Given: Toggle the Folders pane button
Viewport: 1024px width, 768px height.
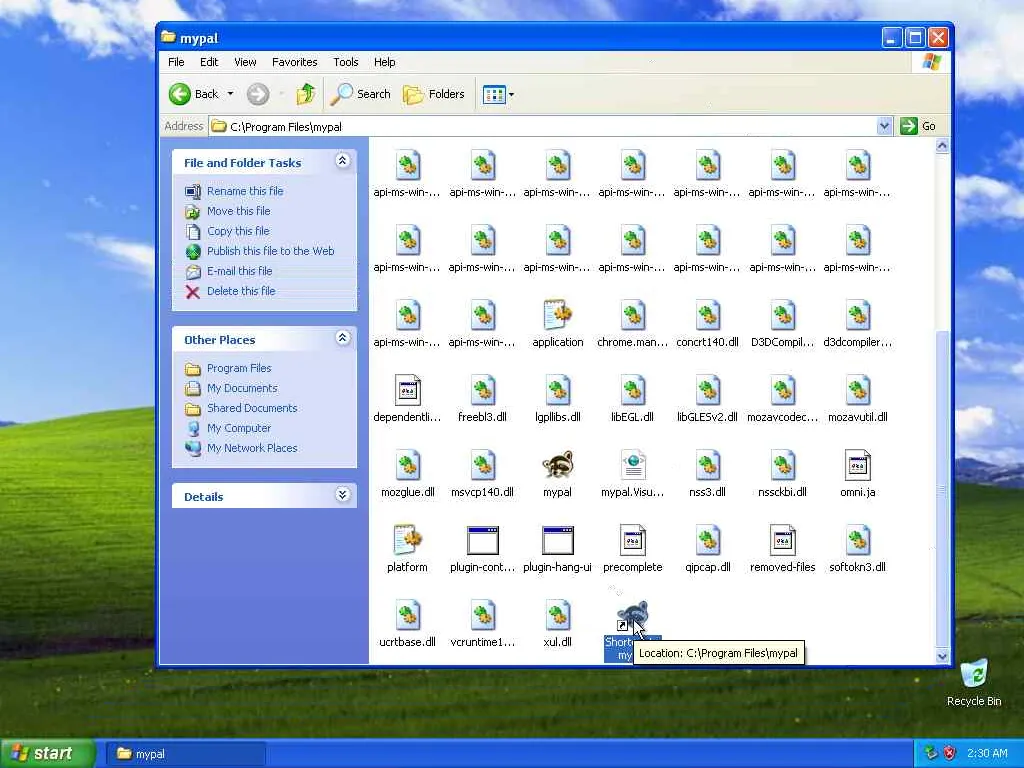Looking at the screenshot, I should pyautogui.click(x=434, y=94).
